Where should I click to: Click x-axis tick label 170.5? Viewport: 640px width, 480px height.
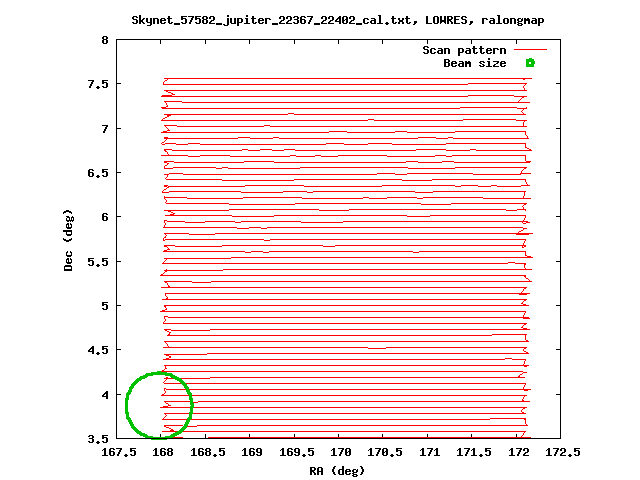[x=385, y=452]
